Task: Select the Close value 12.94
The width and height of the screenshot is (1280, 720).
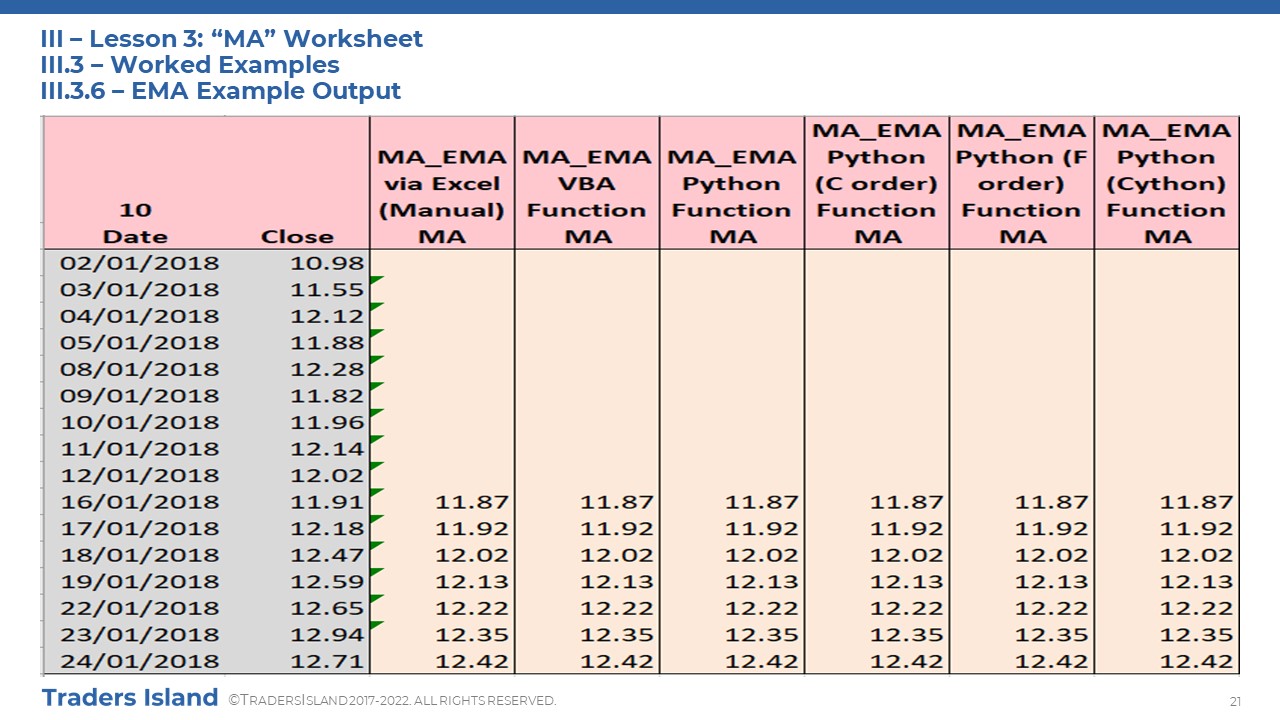Action: [x=328, y=634]
